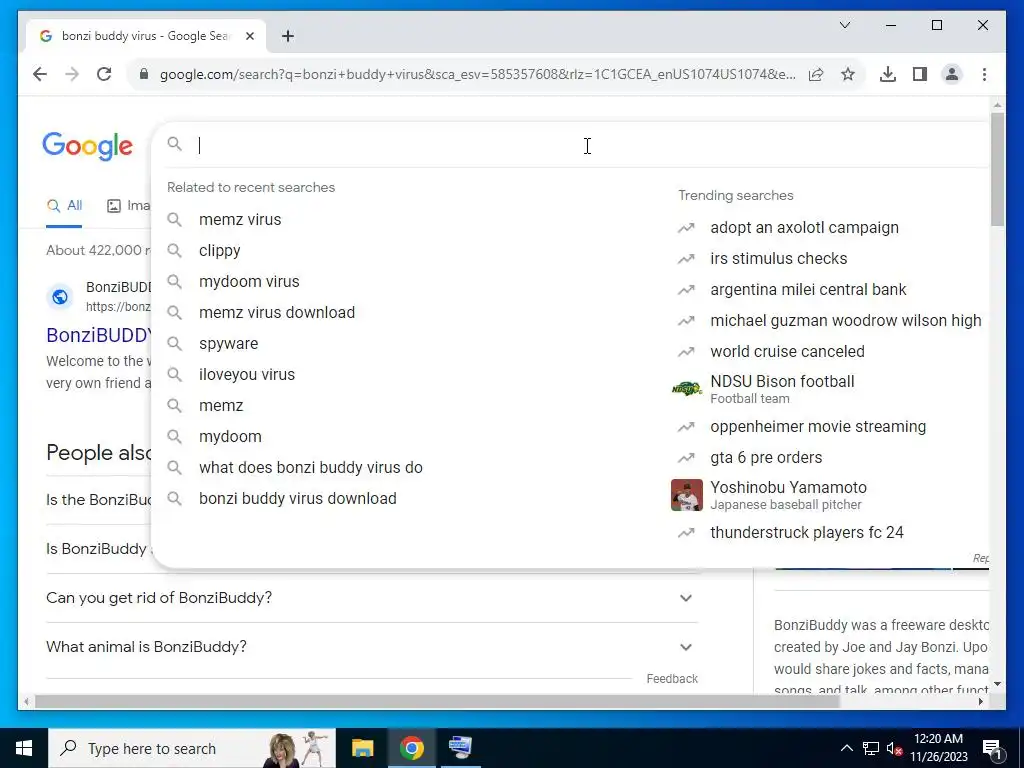Screen dimensions: 1024x768
Task: Open the Chrome downloads icon
Action: point(888,74)
